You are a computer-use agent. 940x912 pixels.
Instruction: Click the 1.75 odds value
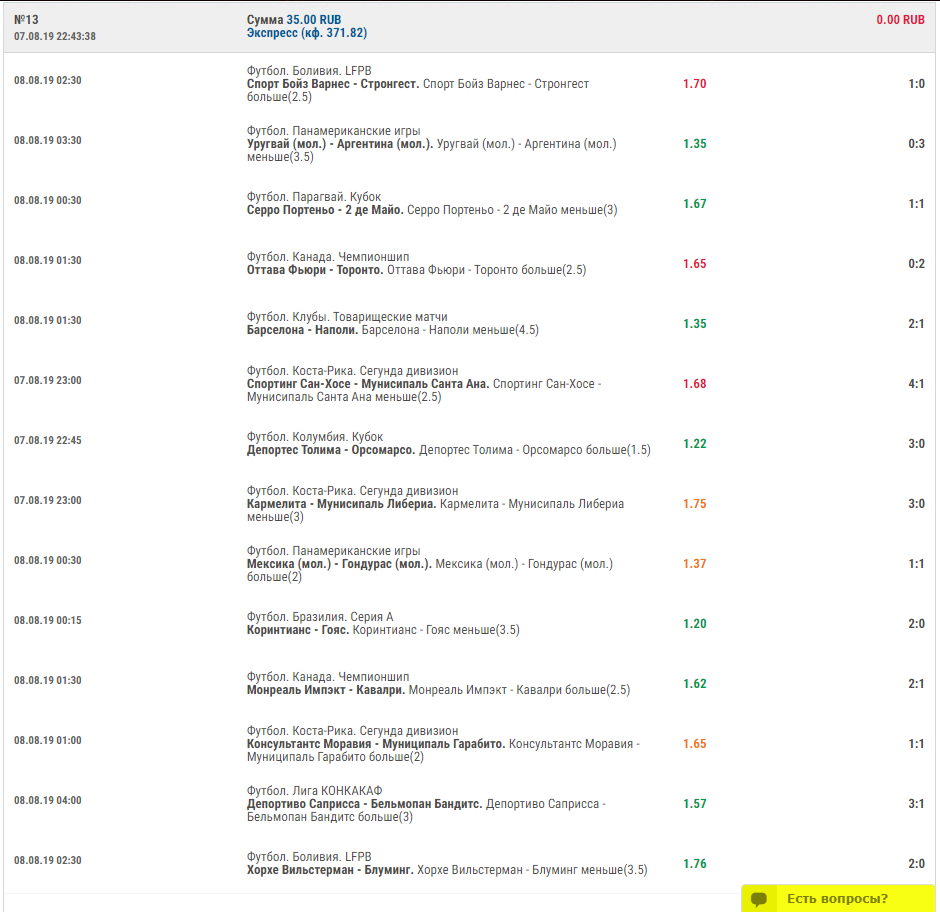coord(695,504)
